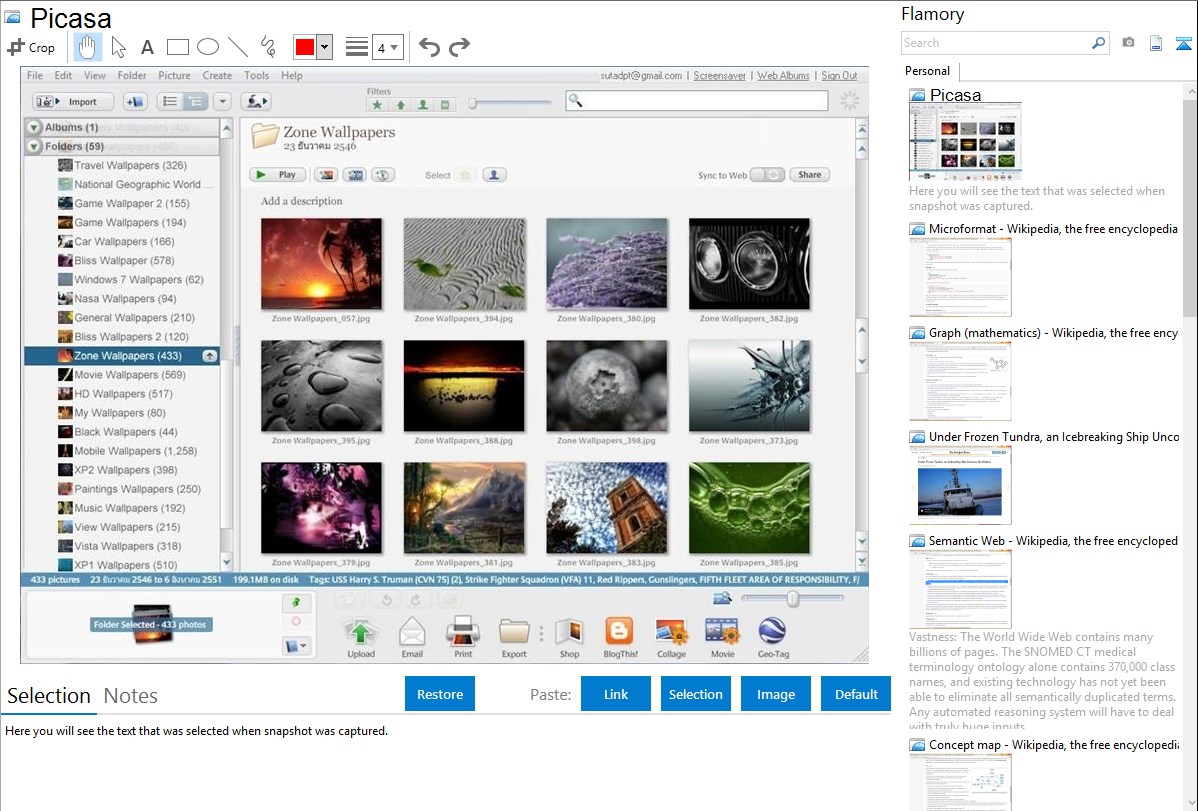Click the Play slideshow button

coord(278,175)
